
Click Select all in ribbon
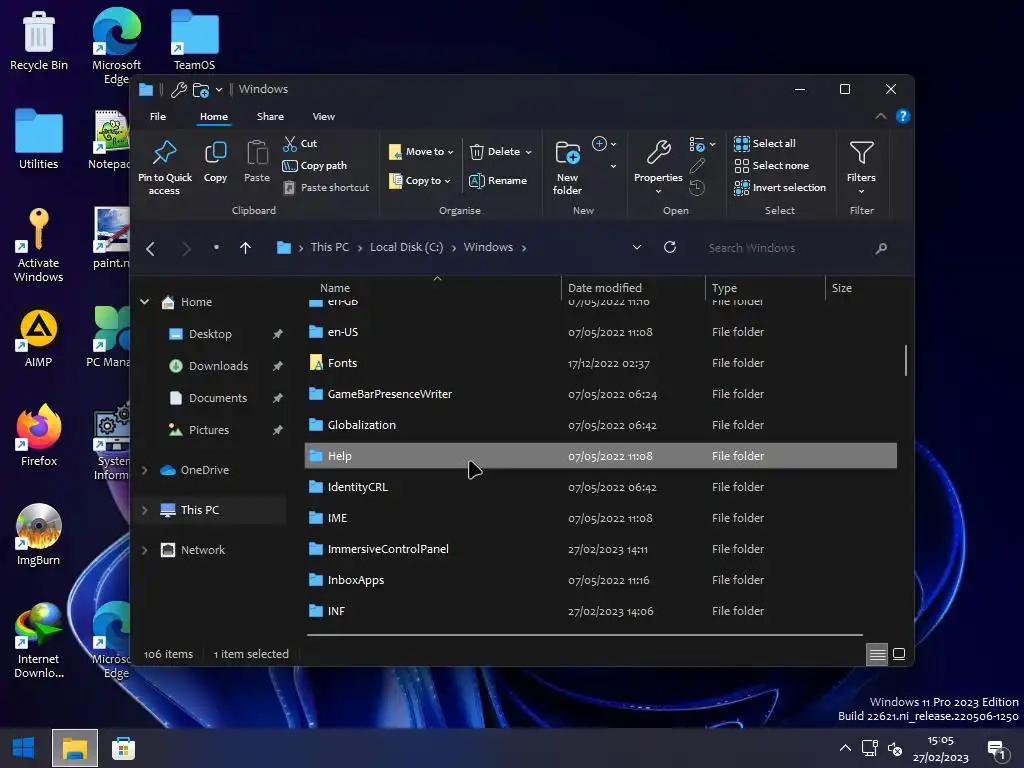(x=765, y=144)
